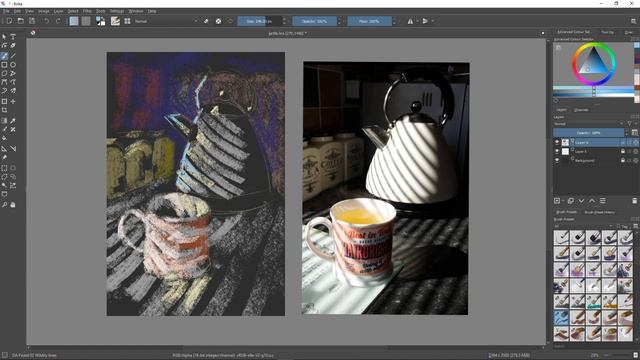Switch to the Channels tab

coord(581,110)
